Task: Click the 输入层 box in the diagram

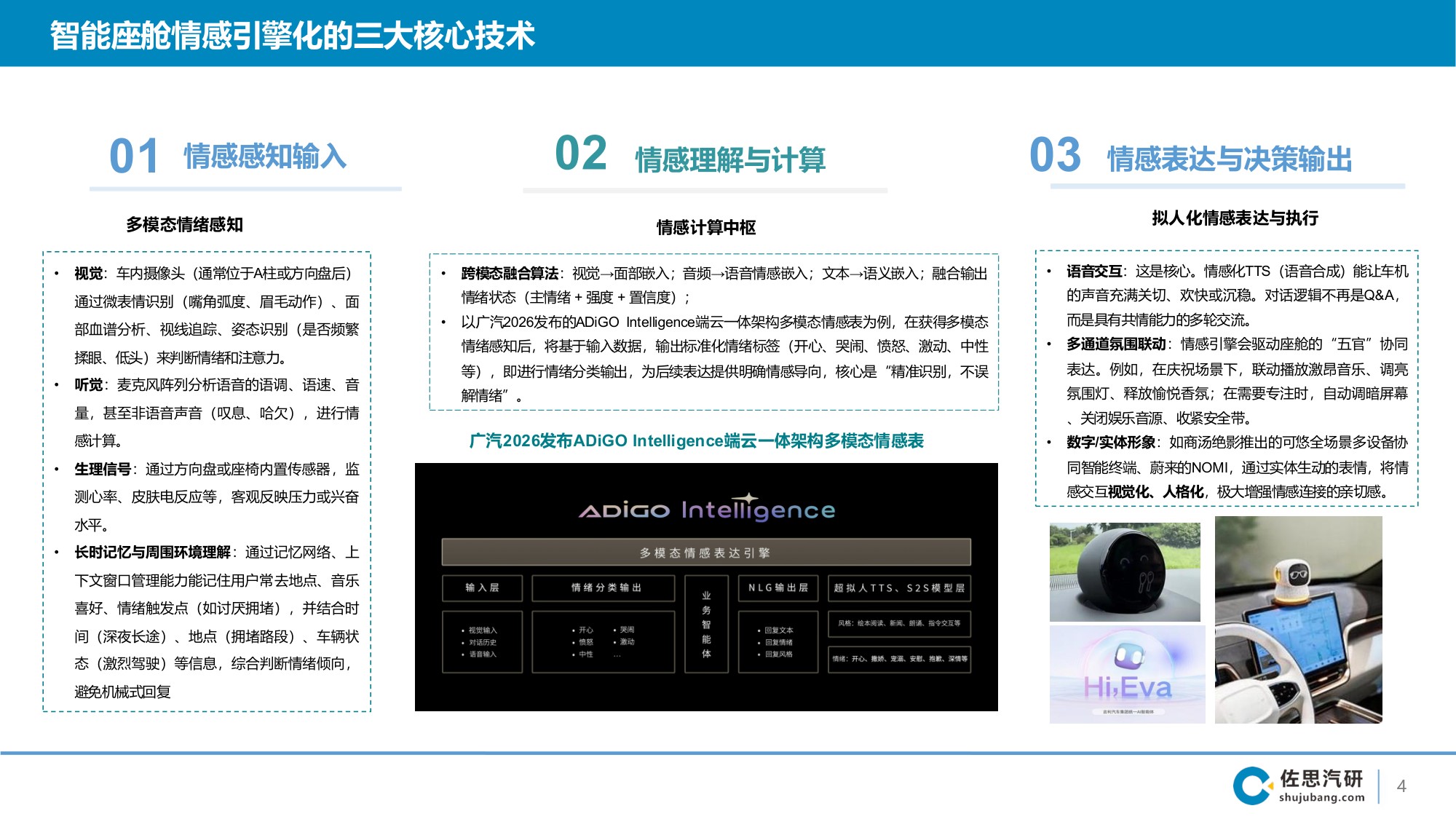Action: pyautogui.click(x=482, y=588)
